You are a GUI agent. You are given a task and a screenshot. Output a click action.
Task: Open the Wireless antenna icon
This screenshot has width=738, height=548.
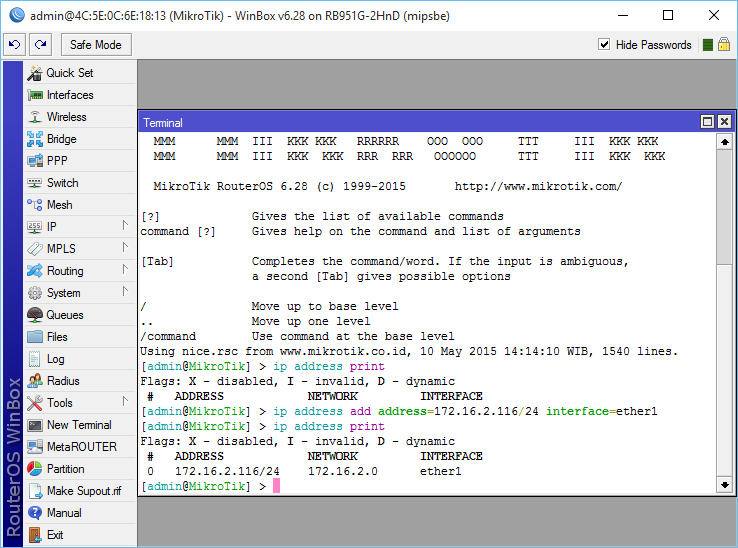coord(35,117)
